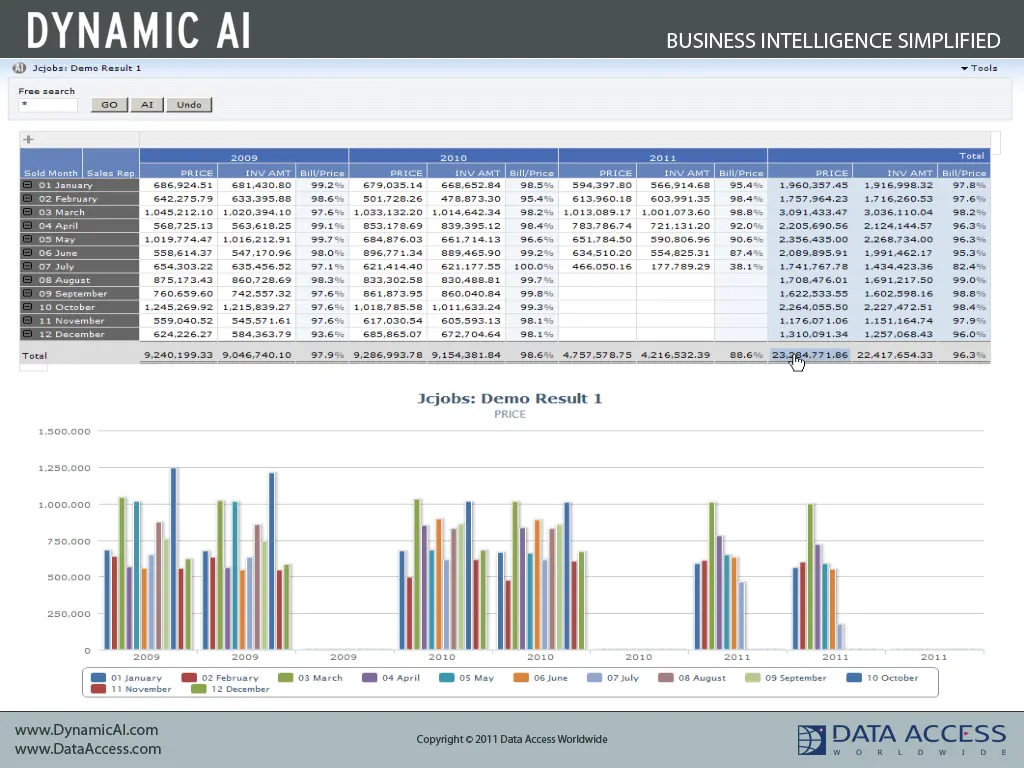
Task: Collapse the 03 March row
Action: [27, 212]
